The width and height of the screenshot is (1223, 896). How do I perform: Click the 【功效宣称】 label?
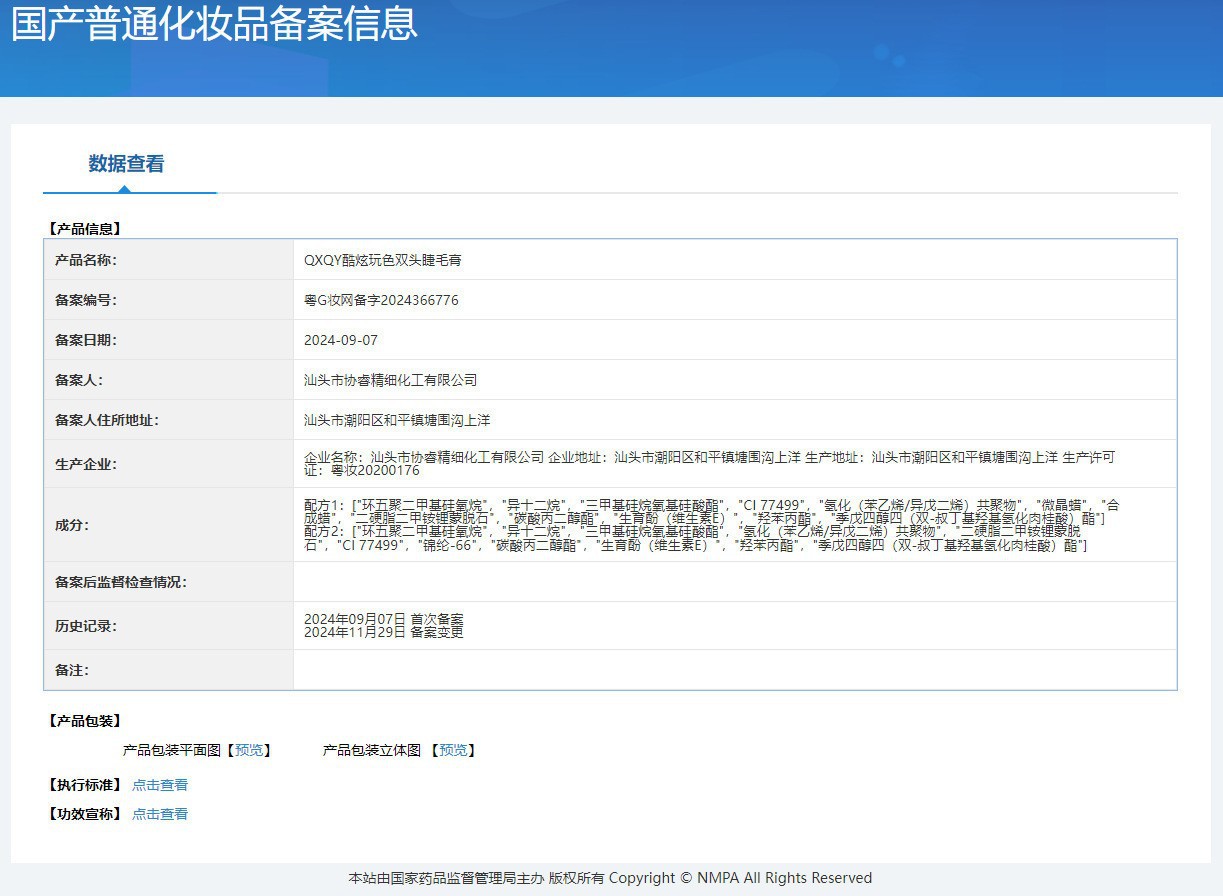pos(85,814)
